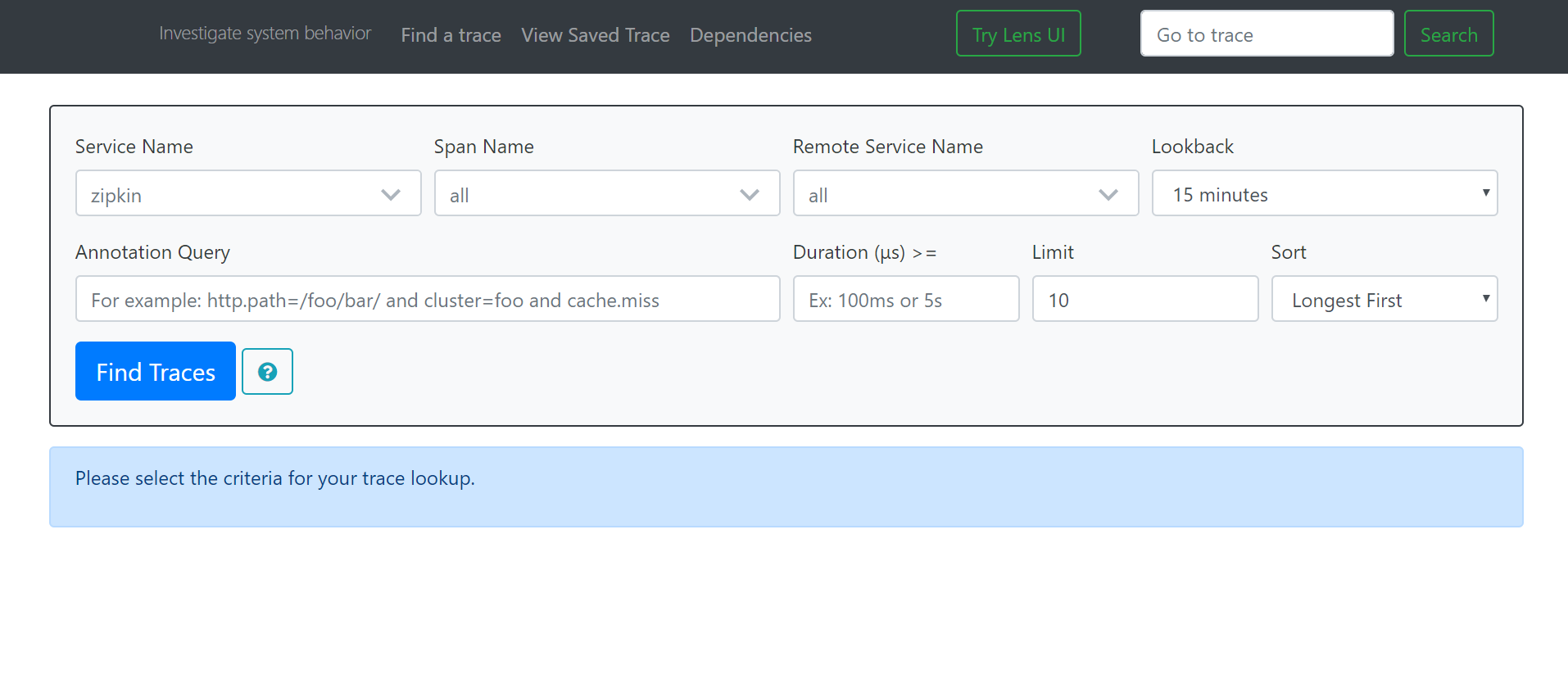The height and width of the screenshot is (697, 1568).
Task: Open the Lookback 15 minutes dropdown
Action: click(1324, 193)
